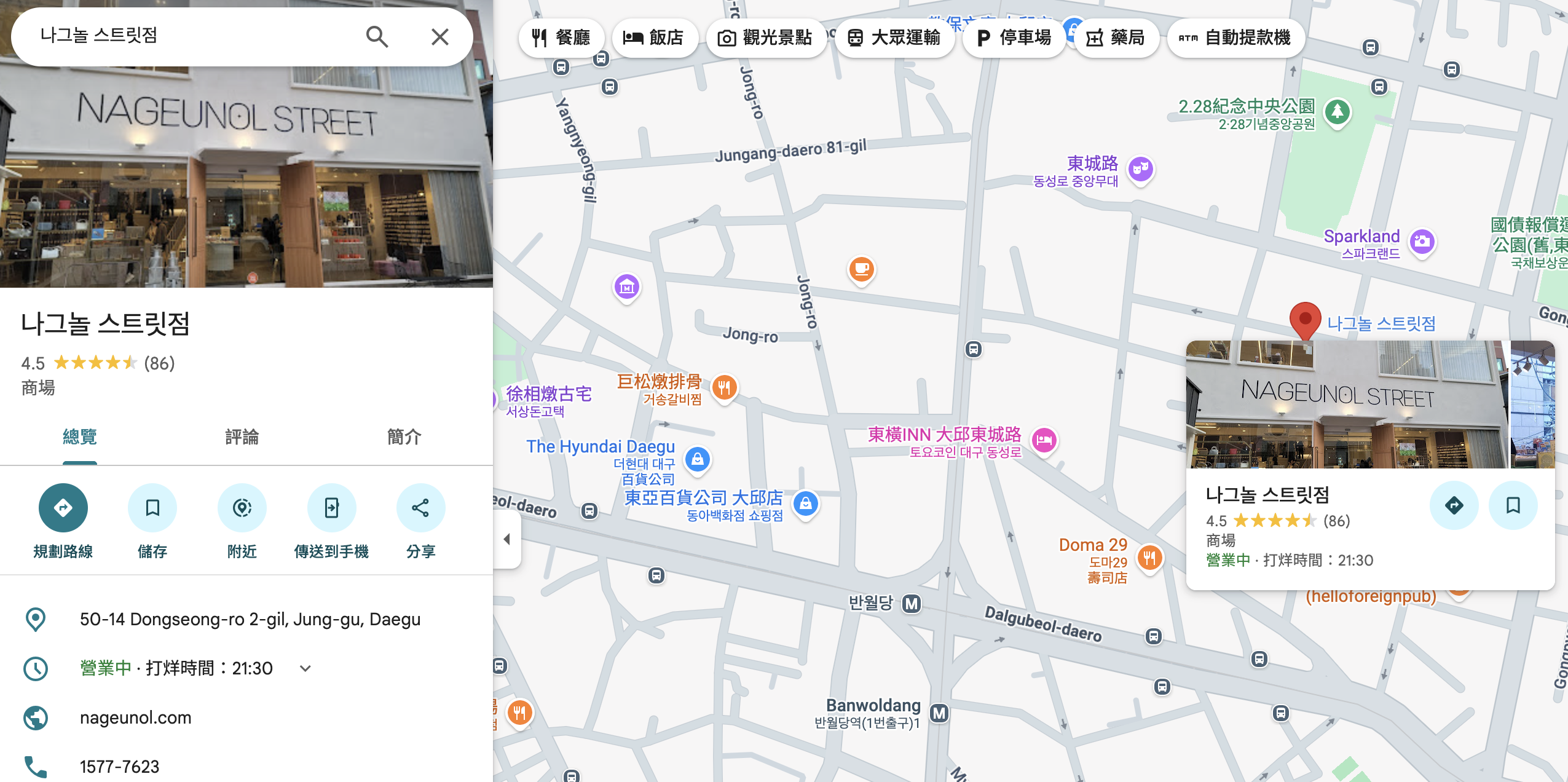The height and width of the screenshot is (782, 1568).
Task: Switch to the 簡介 about tab
Action: [404, 437]
